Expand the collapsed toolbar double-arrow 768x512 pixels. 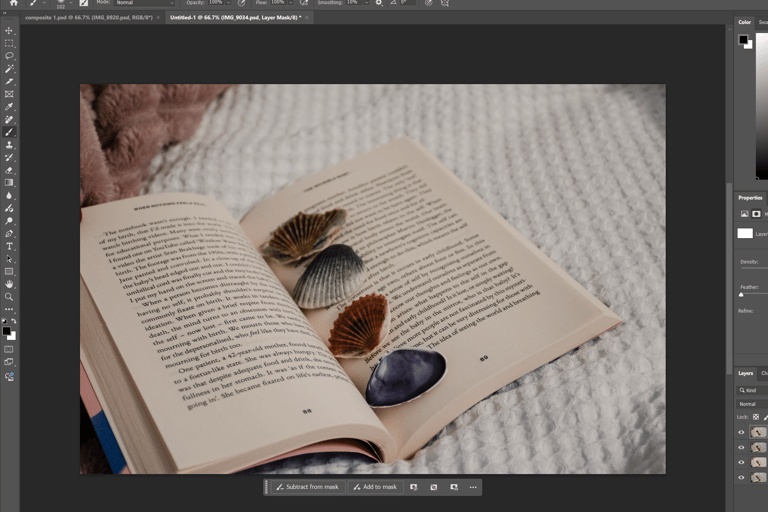(5, 13)
